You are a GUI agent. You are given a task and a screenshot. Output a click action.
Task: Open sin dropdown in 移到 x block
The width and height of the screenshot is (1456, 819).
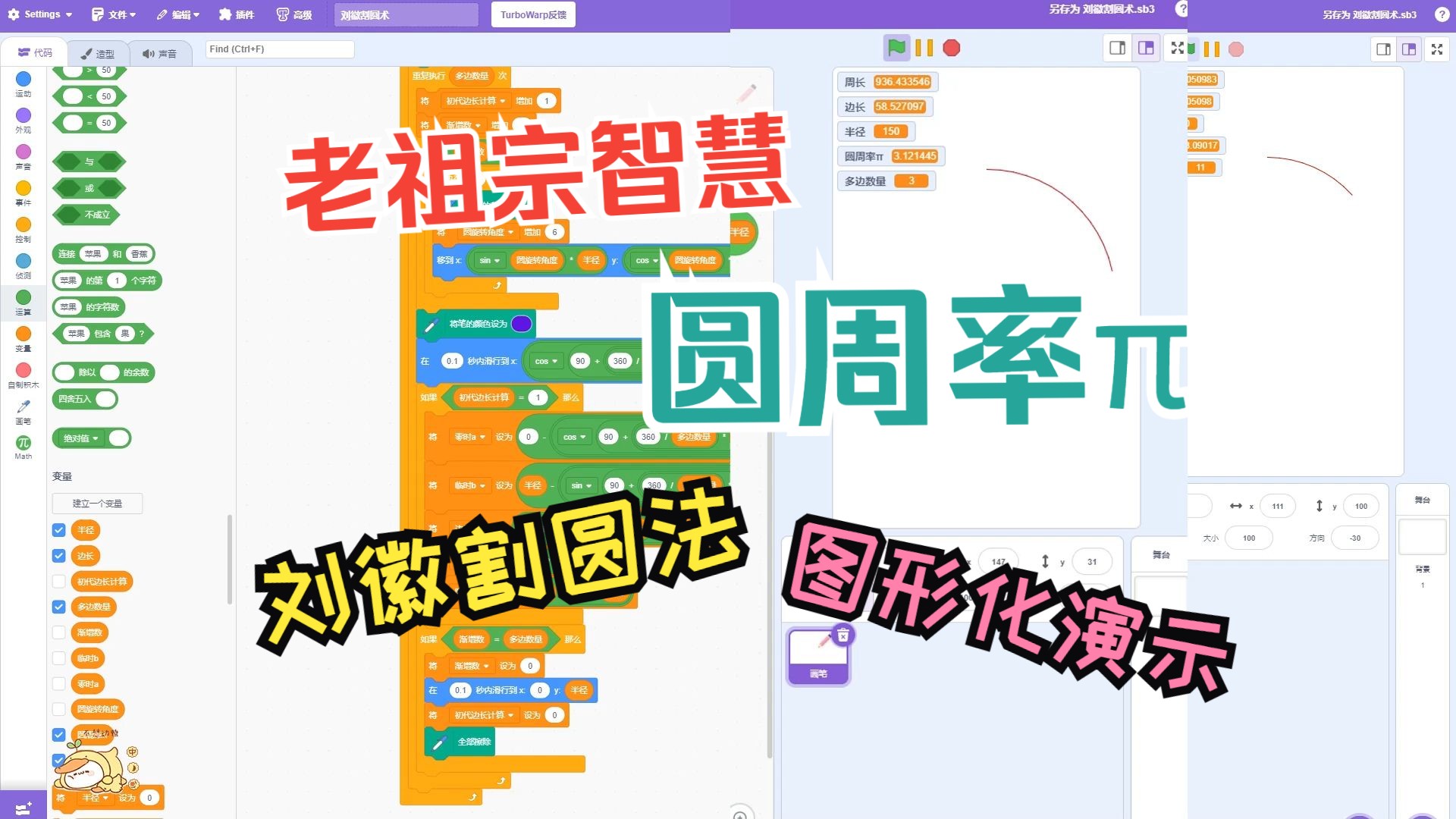click(x=489, y=260)
